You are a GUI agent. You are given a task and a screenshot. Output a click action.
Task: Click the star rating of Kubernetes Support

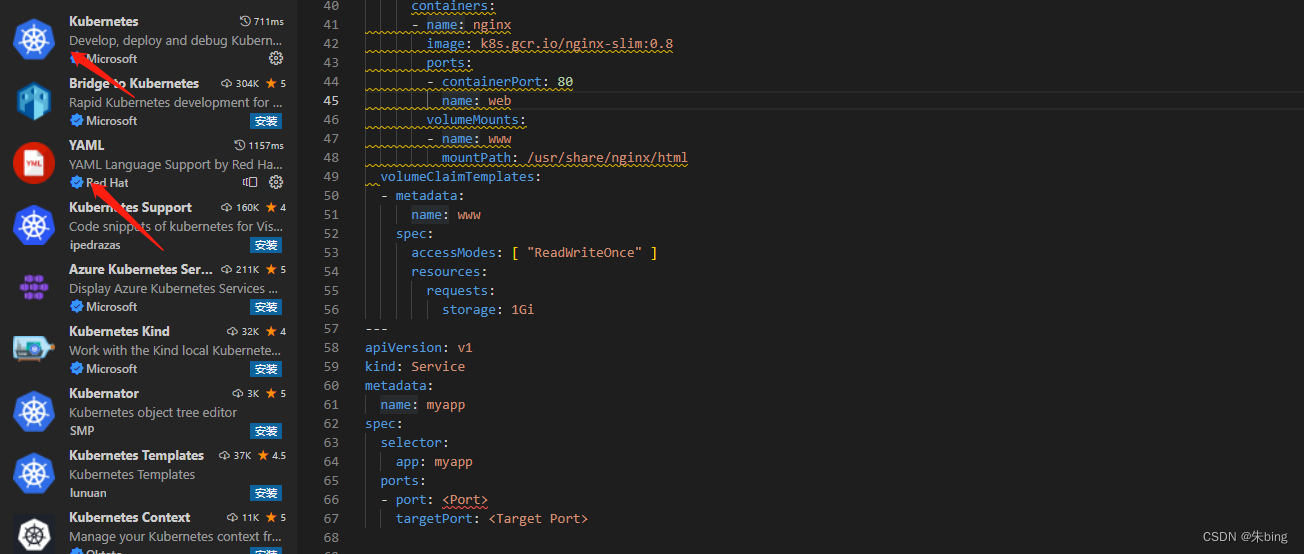click(275, 207)
